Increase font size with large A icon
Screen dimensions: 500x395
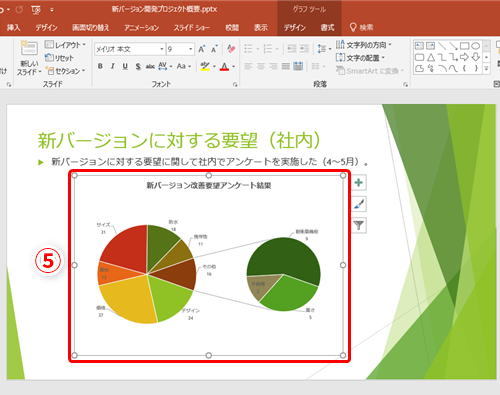click(202, 49)
